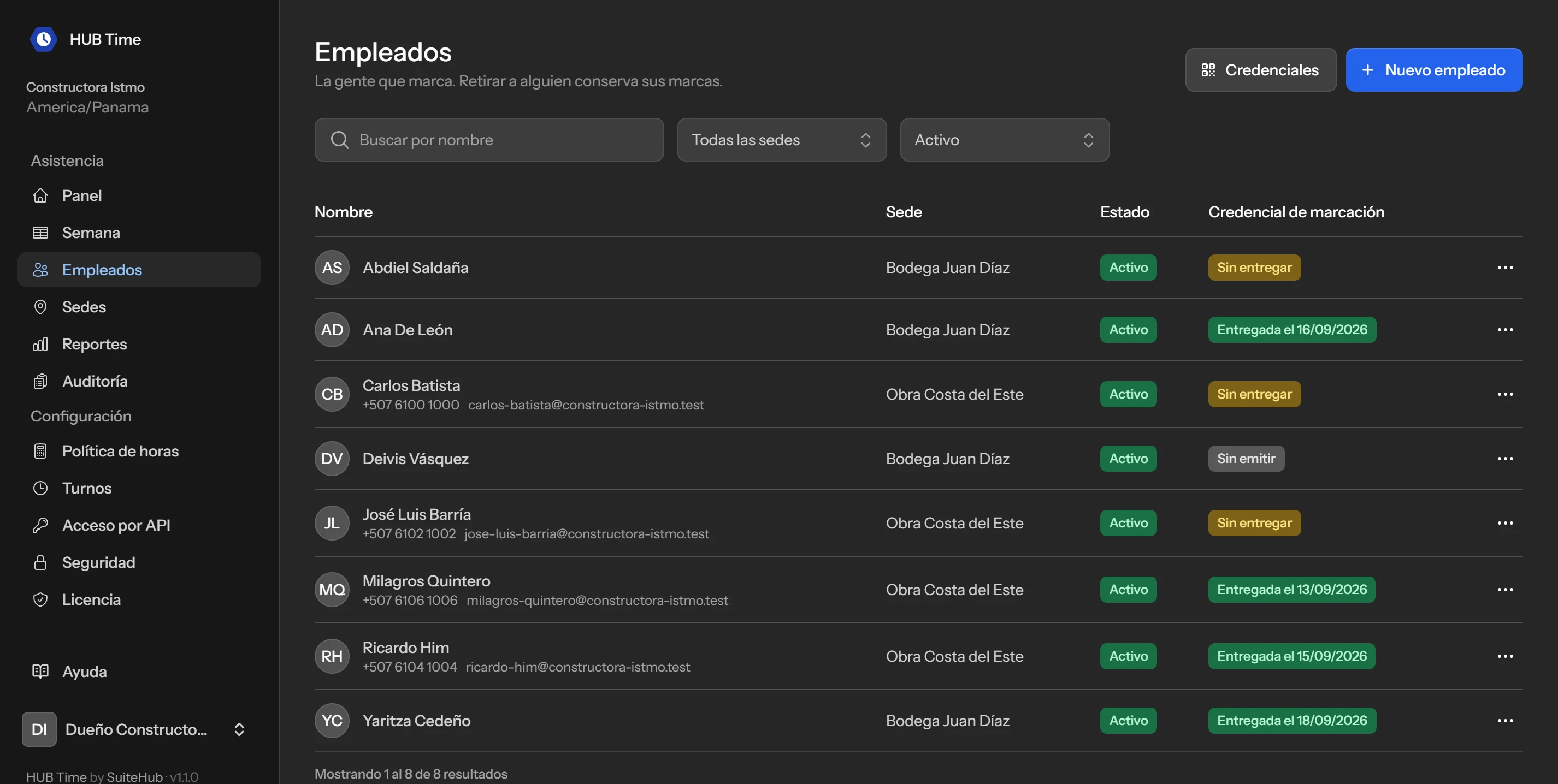Click the Entregada el 16/09/2026 badge
This screenshot has width=1558, height=784.
(x=1292, y=329)
